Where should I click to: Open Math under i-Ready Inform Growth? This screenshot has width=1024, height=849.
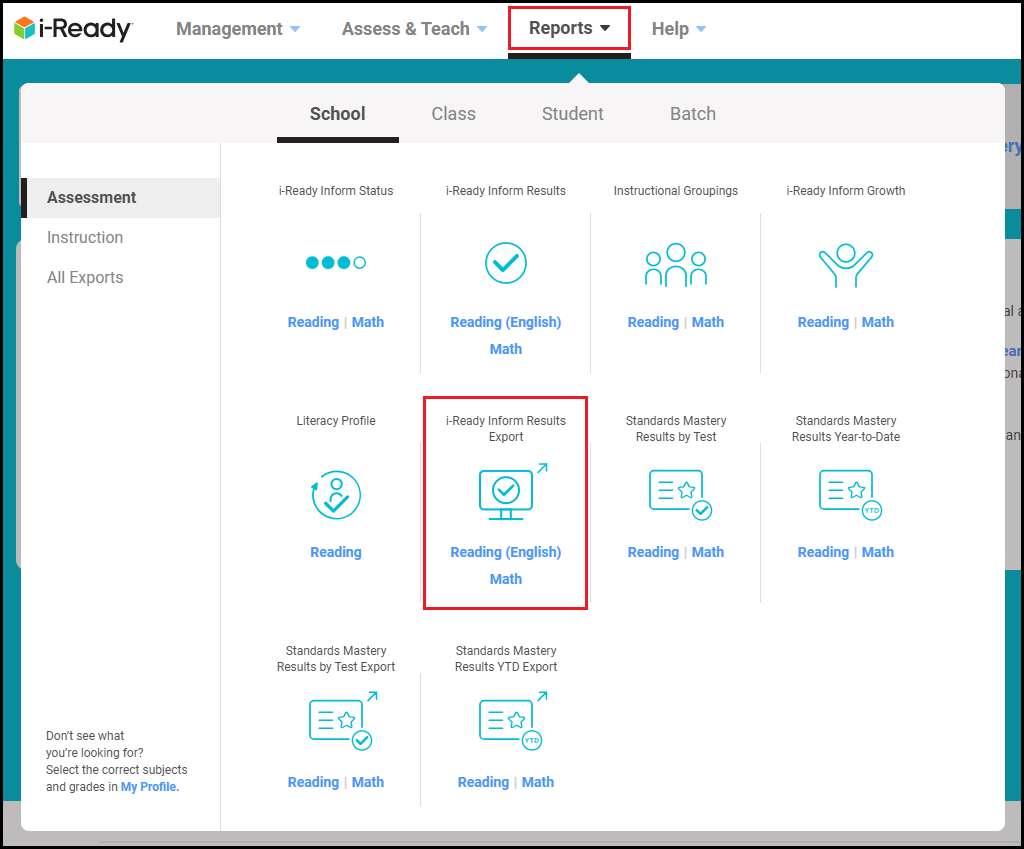[878, 322]
